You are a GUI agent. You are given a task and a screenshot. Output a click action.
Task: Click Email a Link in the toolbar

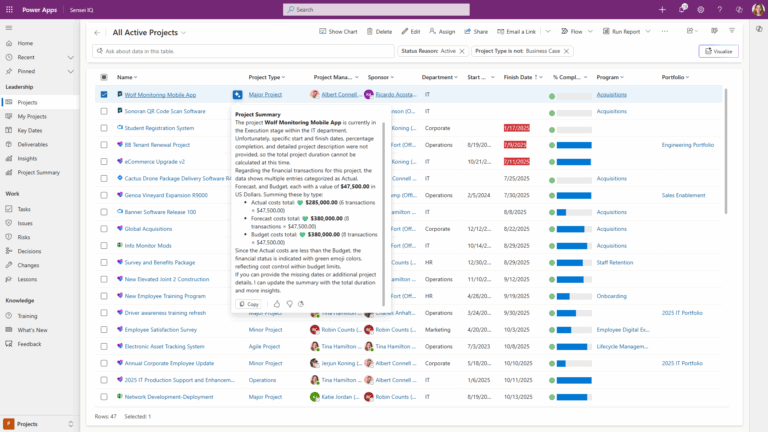pos(517,31)
